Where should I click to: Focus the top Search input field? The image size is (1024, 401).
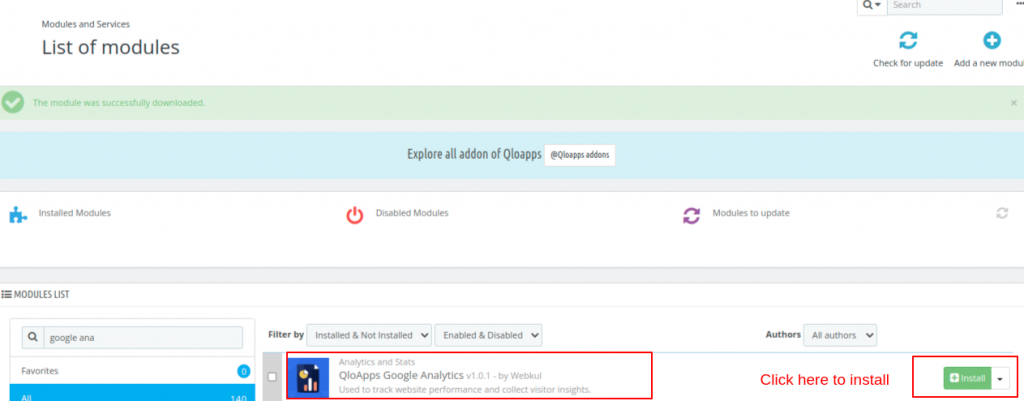(944, 5)
